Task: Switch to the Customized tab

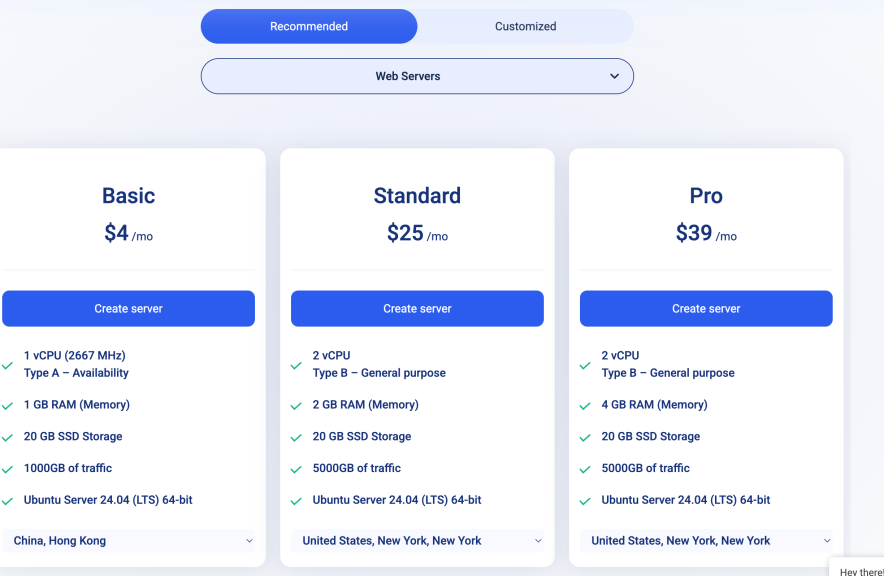Action: click(525, 26)
